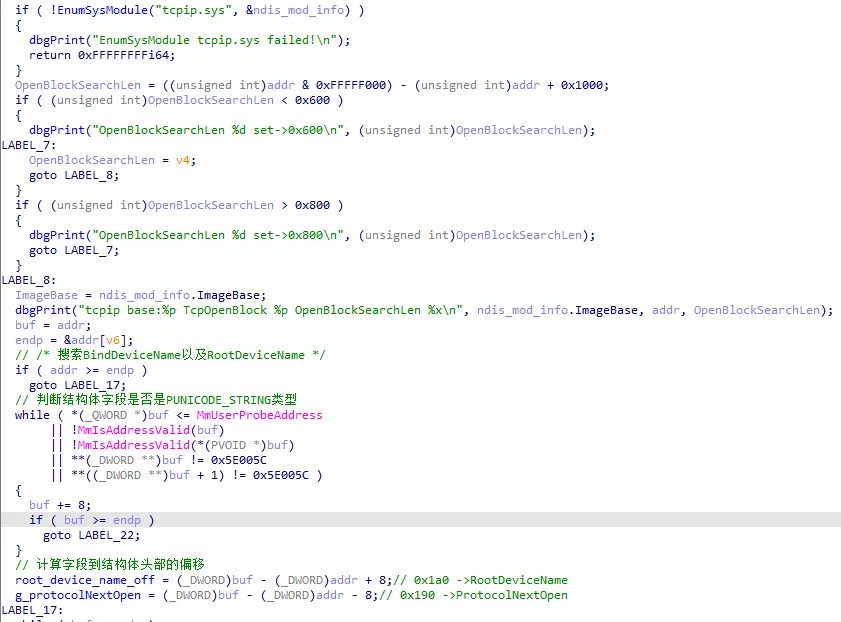
Task: Select the return value 0xFFFFFFFFi64
Action: pos(123,55)
